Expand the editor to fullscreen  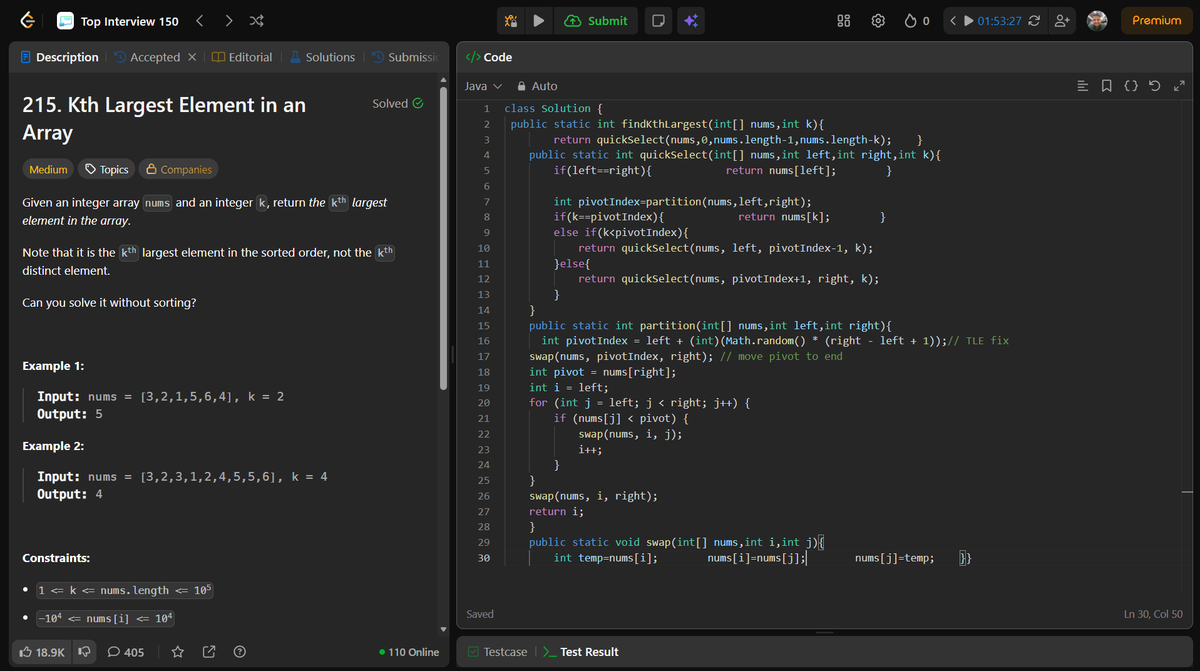point(1180,86)
